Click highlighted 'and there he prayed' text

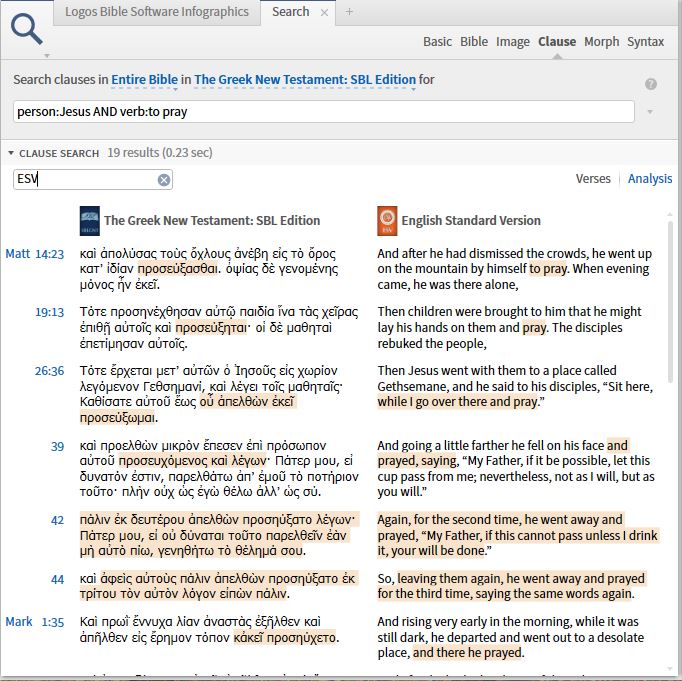pos(467,653)
